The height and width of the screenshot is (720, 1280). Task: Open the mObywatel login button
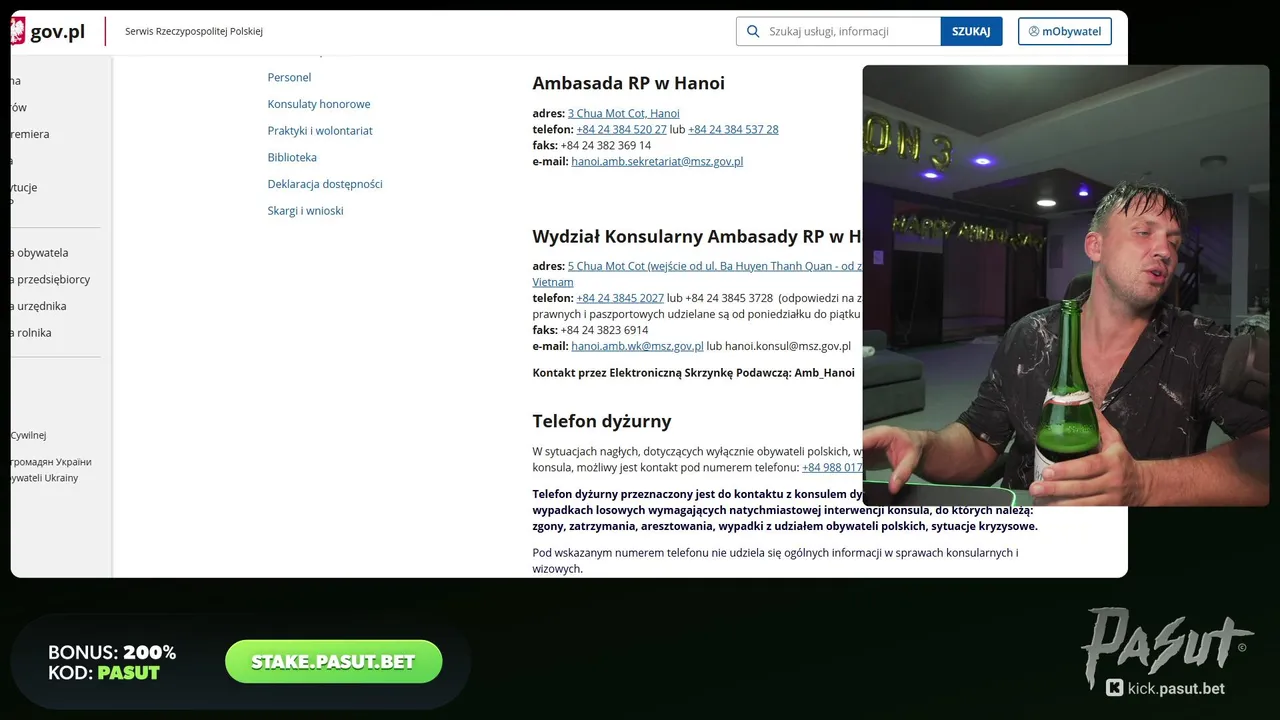tap(1065, 31)
